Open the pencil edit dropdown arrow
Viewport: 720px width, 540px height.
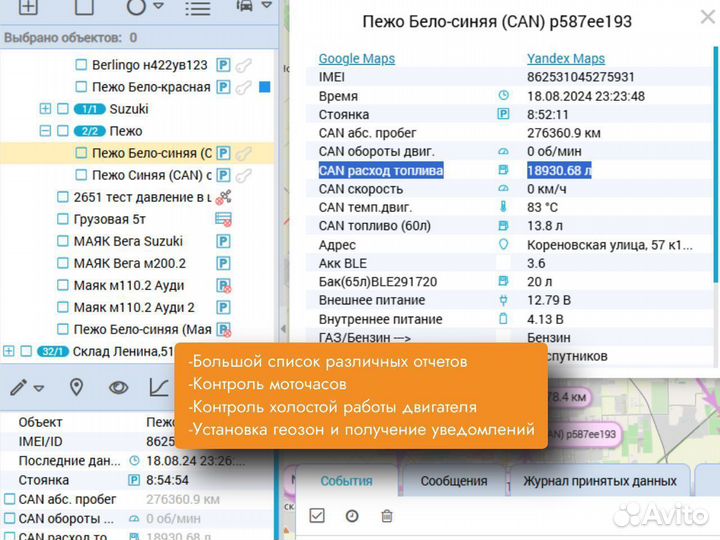click(39, 388)
